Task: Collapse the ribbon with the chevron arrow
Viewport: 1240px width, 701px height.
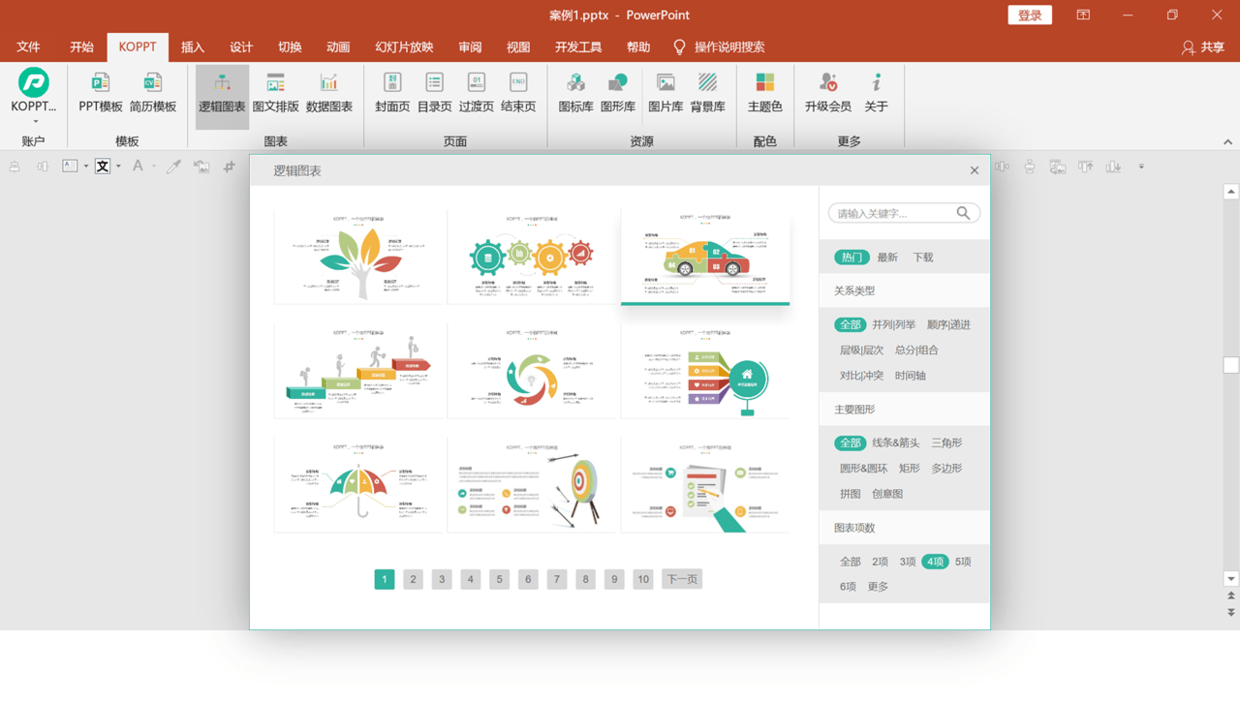Action: 1228,142
